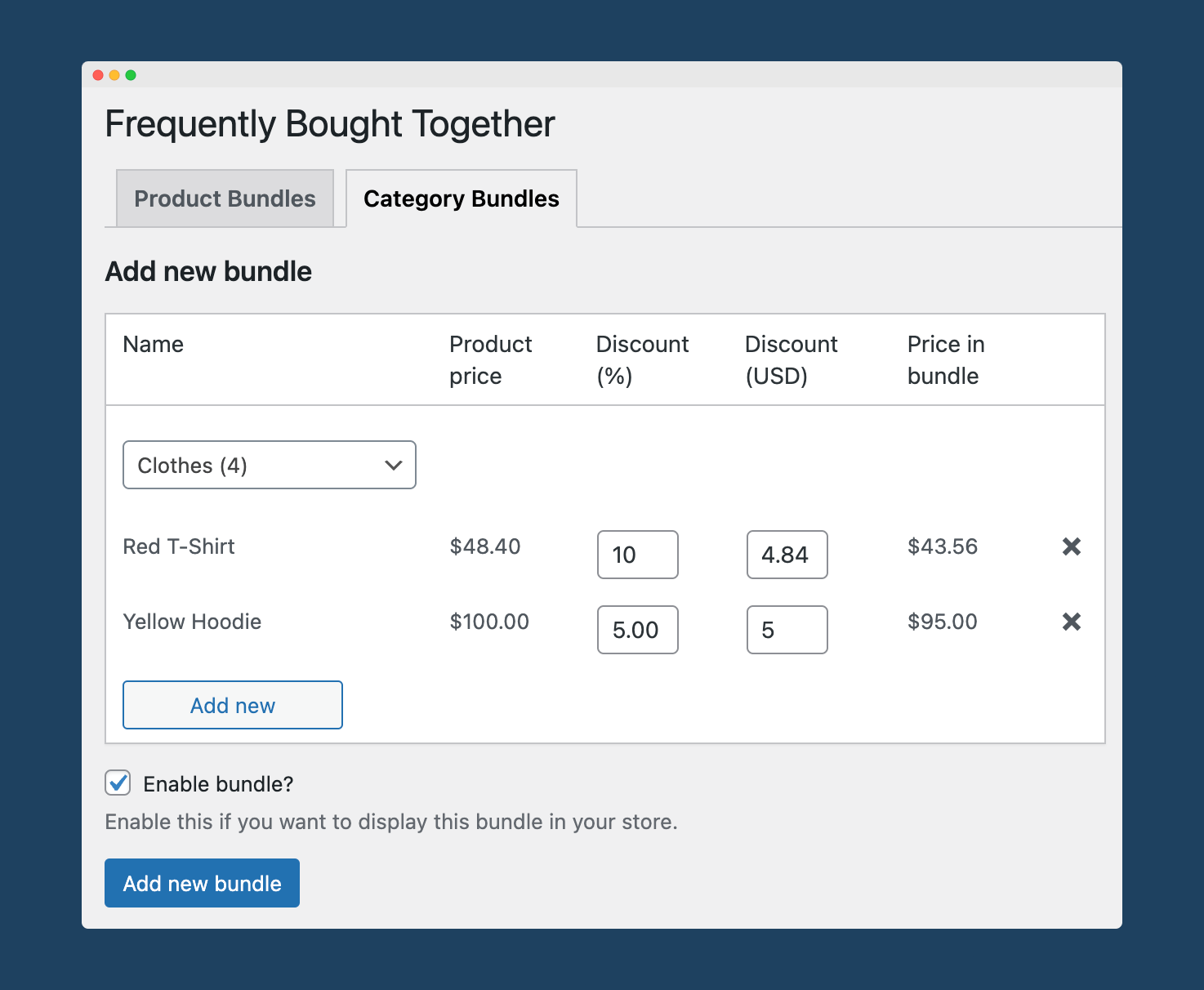Remove the Red T-Shirt row
The height and width of the screenshot is (990, 1204).
click(1072, 546)
